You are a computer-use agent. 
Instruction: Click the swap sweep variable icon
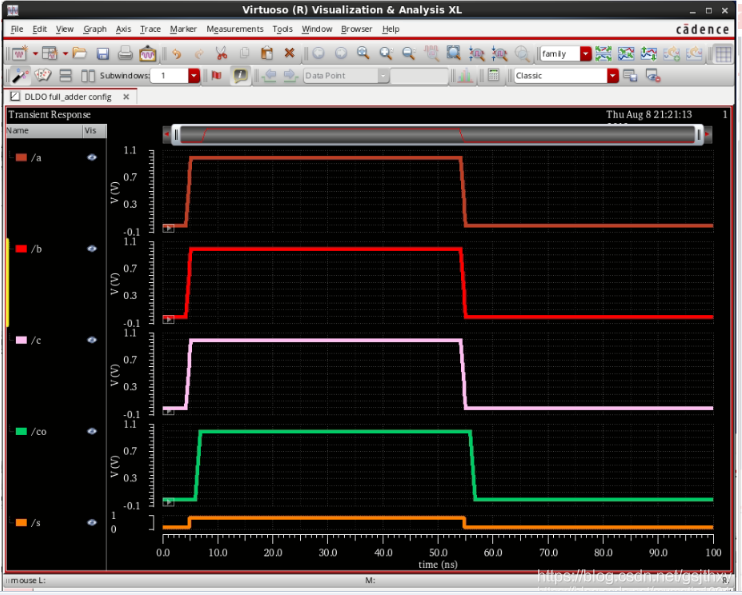tap(649, 53)
